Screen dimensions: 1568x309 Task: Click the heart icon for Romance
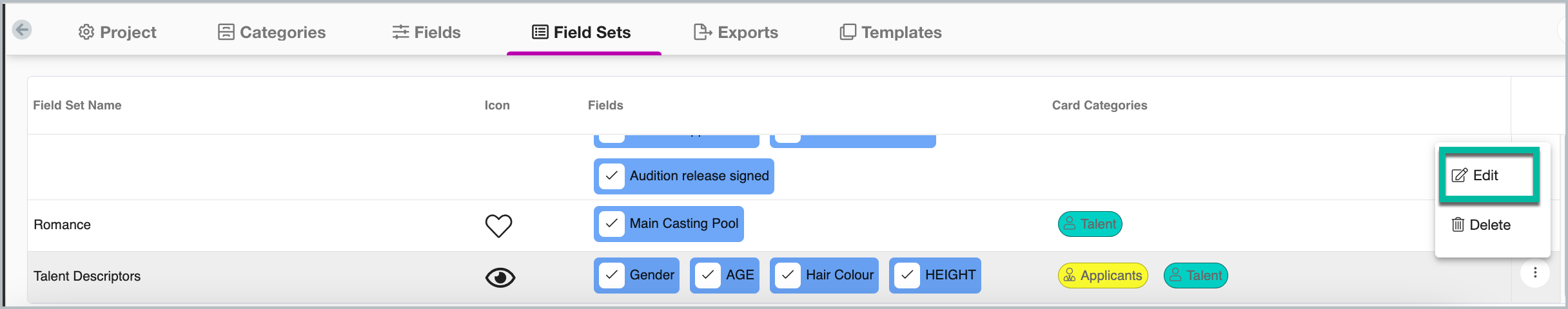coord(498,225)
